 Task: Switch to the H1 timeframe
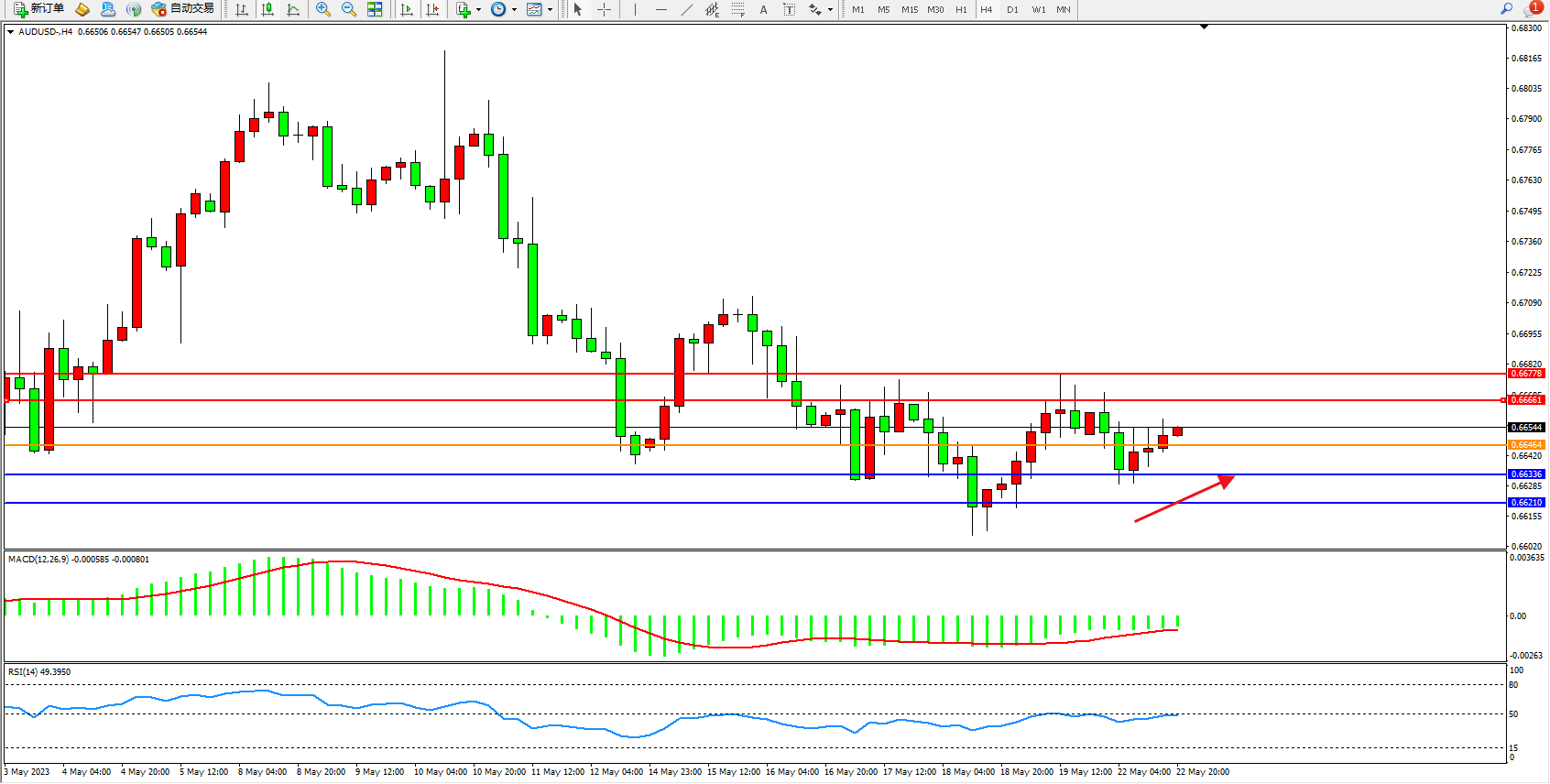(x=961, y=9)
